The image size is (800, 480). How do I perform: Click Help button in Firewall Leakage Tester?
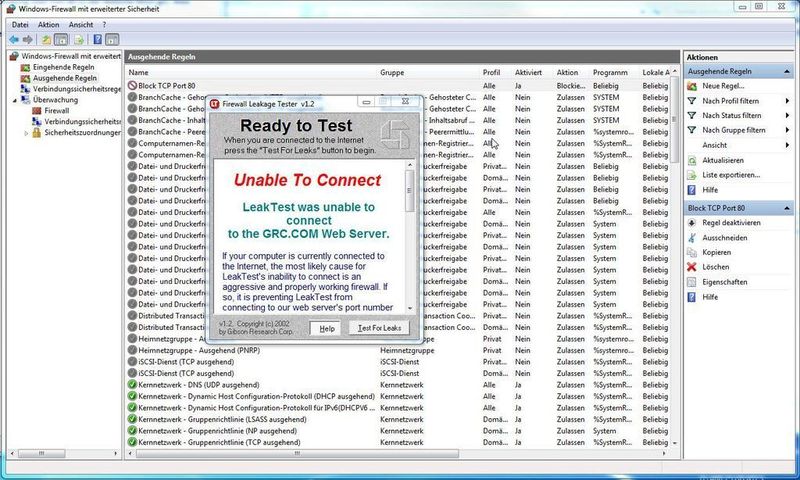click(x=327, y=329)
